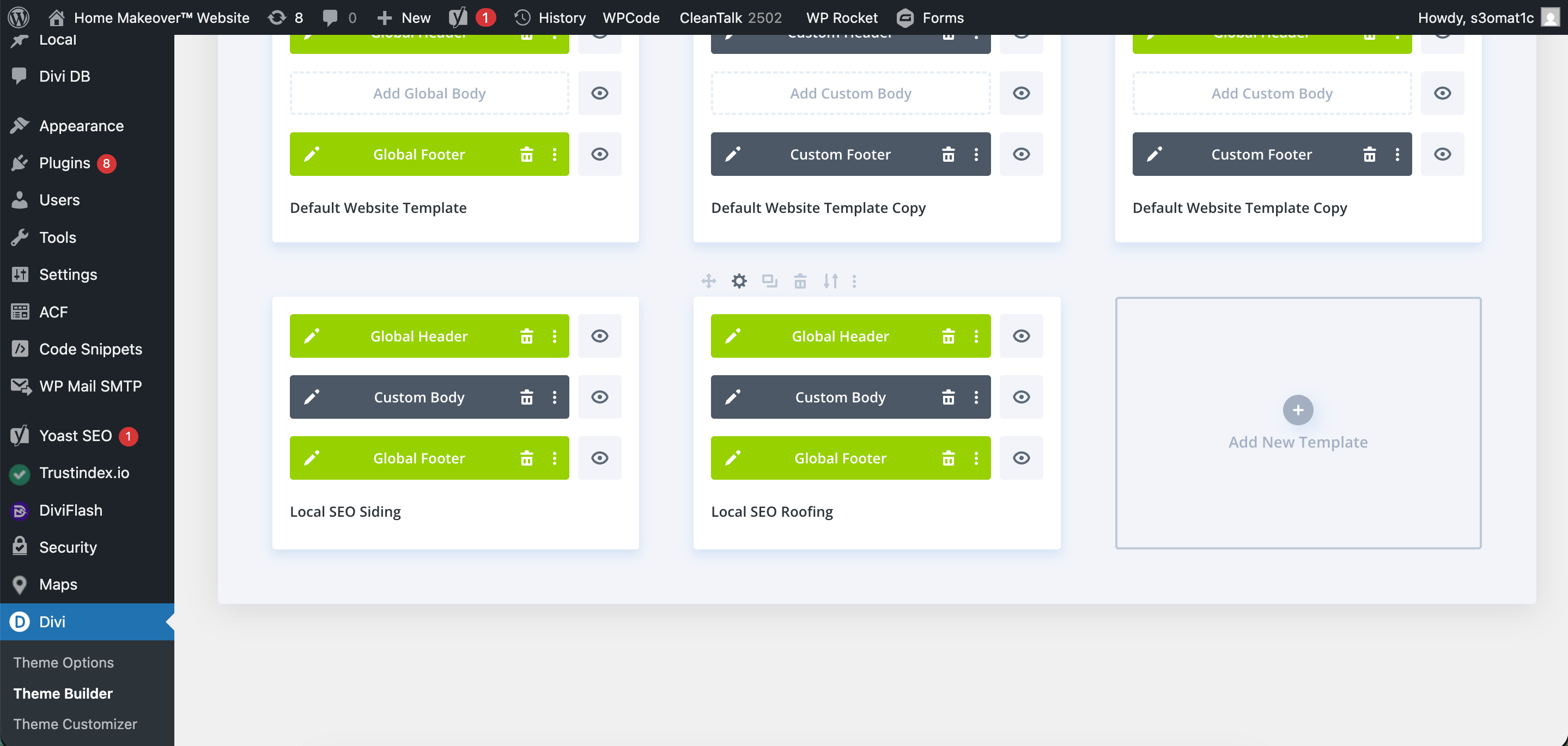Open more options for Siding Custom Body
The height and width of the screenshot is (746, 1568).
tap(555, 397)
